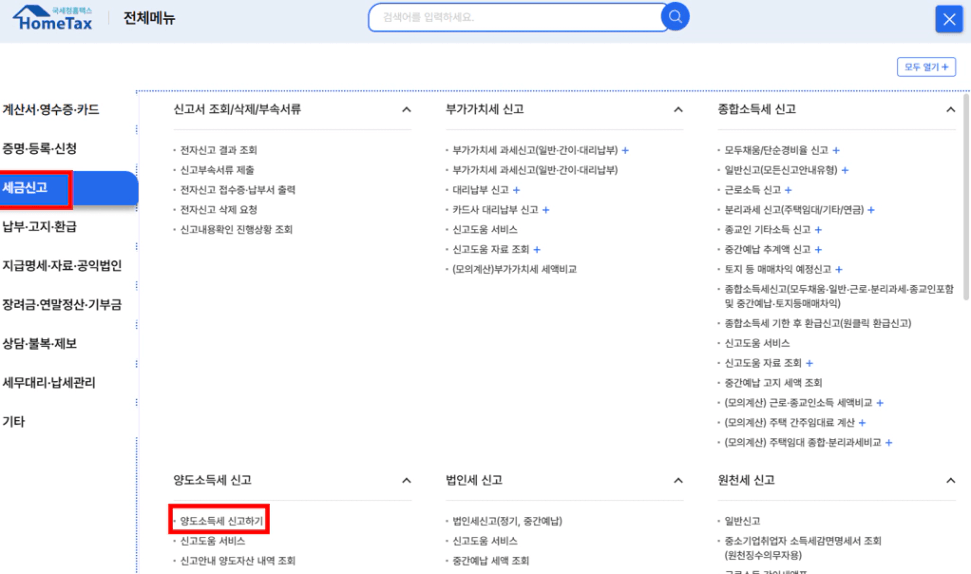The height and width of the screenshot is (574, 971).
Task: Open 증명·등록·신청 menu category
Action: click(39, 149)
